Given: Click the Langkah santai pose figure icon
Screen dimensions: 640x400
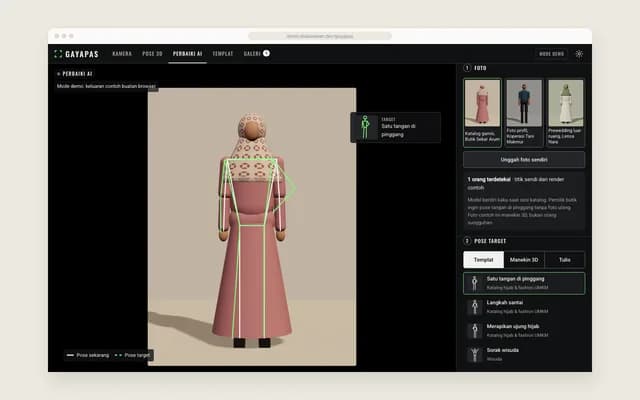Looking at the screenshot, I should click(x=474, y=307).
